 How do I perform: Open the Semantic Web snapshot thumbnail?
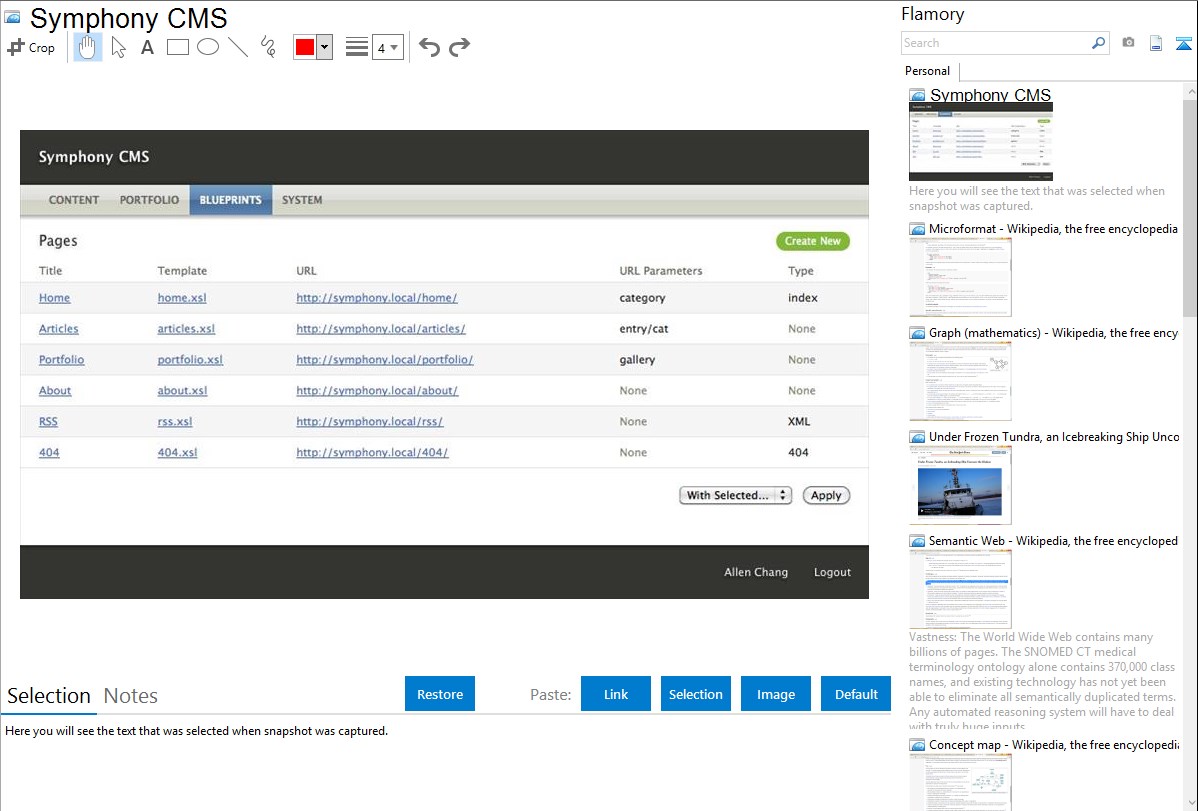(960, 589)
